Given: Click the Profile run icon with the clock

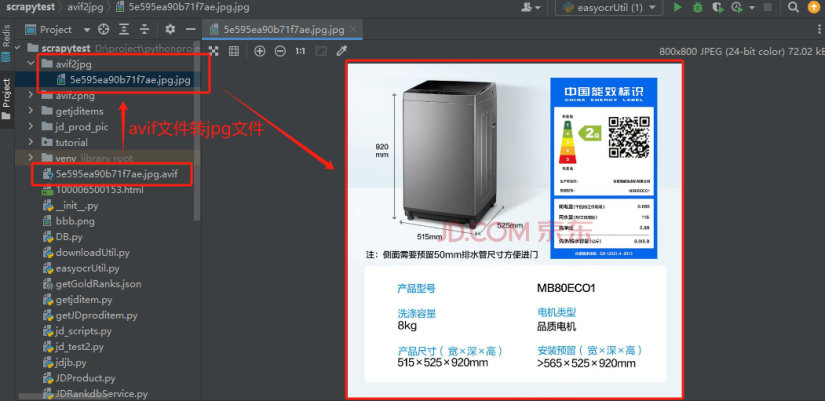Looking at the screenshot, I should pyautogui.click(x=737, y=7).
